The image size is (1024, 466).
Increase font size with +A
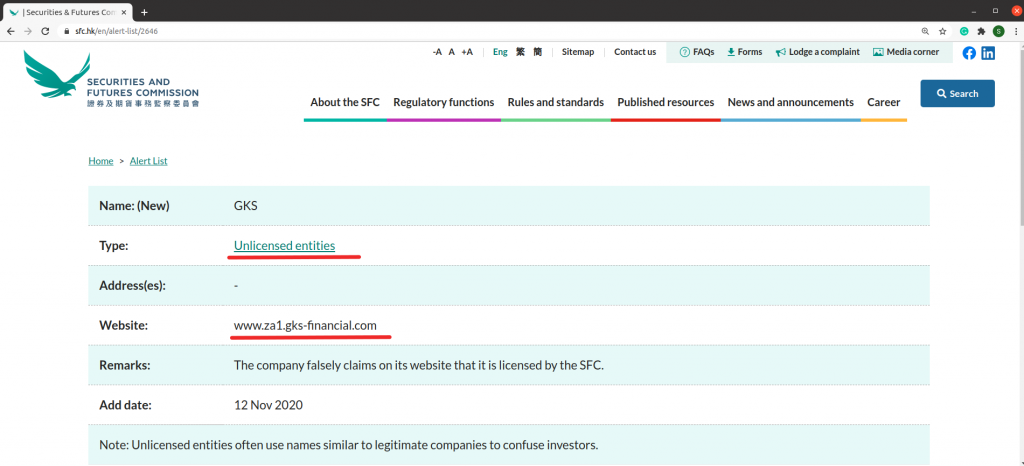point(467,52)
